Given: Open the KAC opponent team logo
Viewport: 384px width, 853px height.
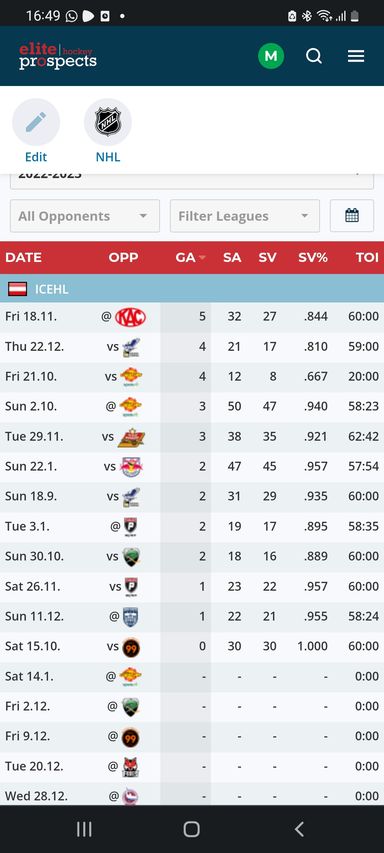Looking at the screenshot, I should (x=130, y=317).
